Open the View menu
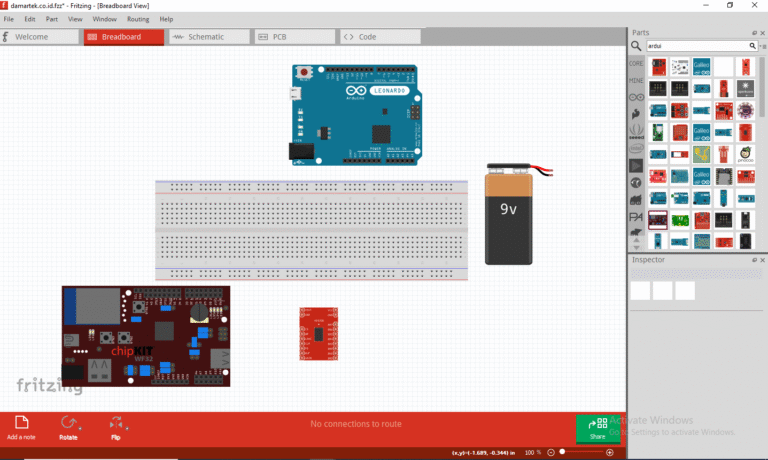 75,19
